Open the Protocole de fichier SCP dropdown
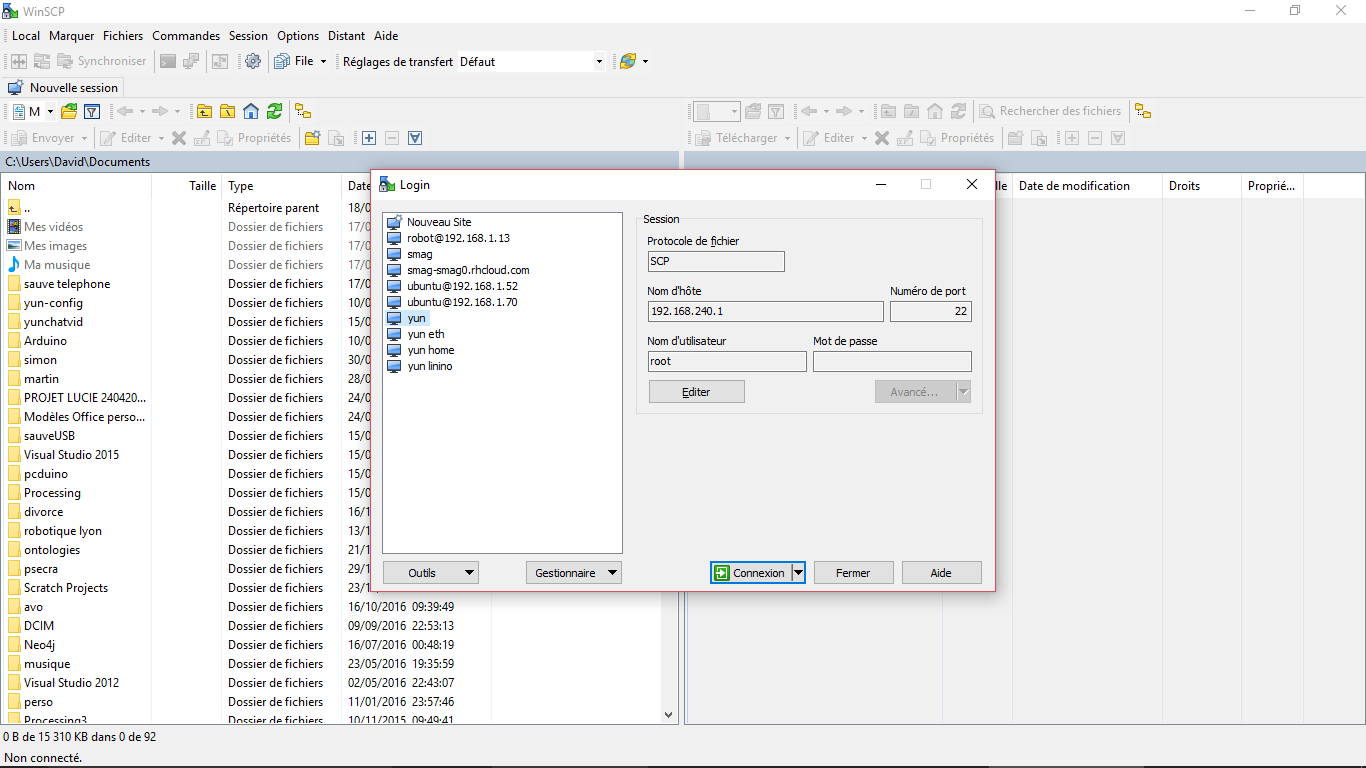Viewport: 1366px width, 768px height. tap(716, 261)
